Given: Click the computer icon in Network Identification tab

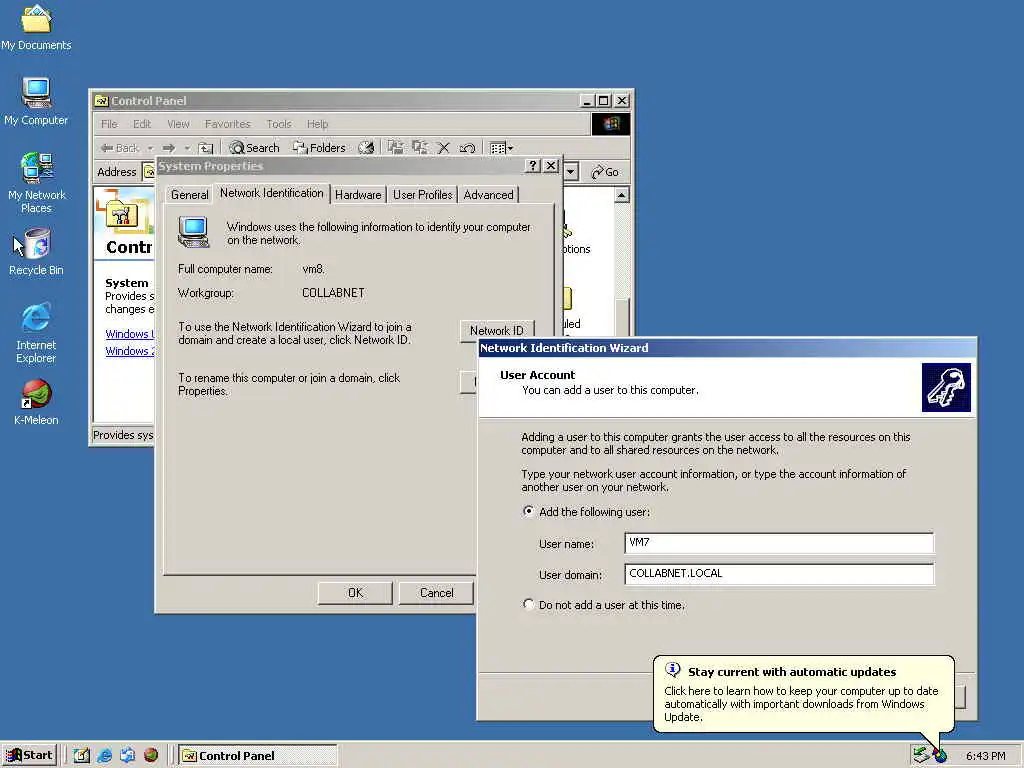Looking at the screenshot, I should pos(193,232).
